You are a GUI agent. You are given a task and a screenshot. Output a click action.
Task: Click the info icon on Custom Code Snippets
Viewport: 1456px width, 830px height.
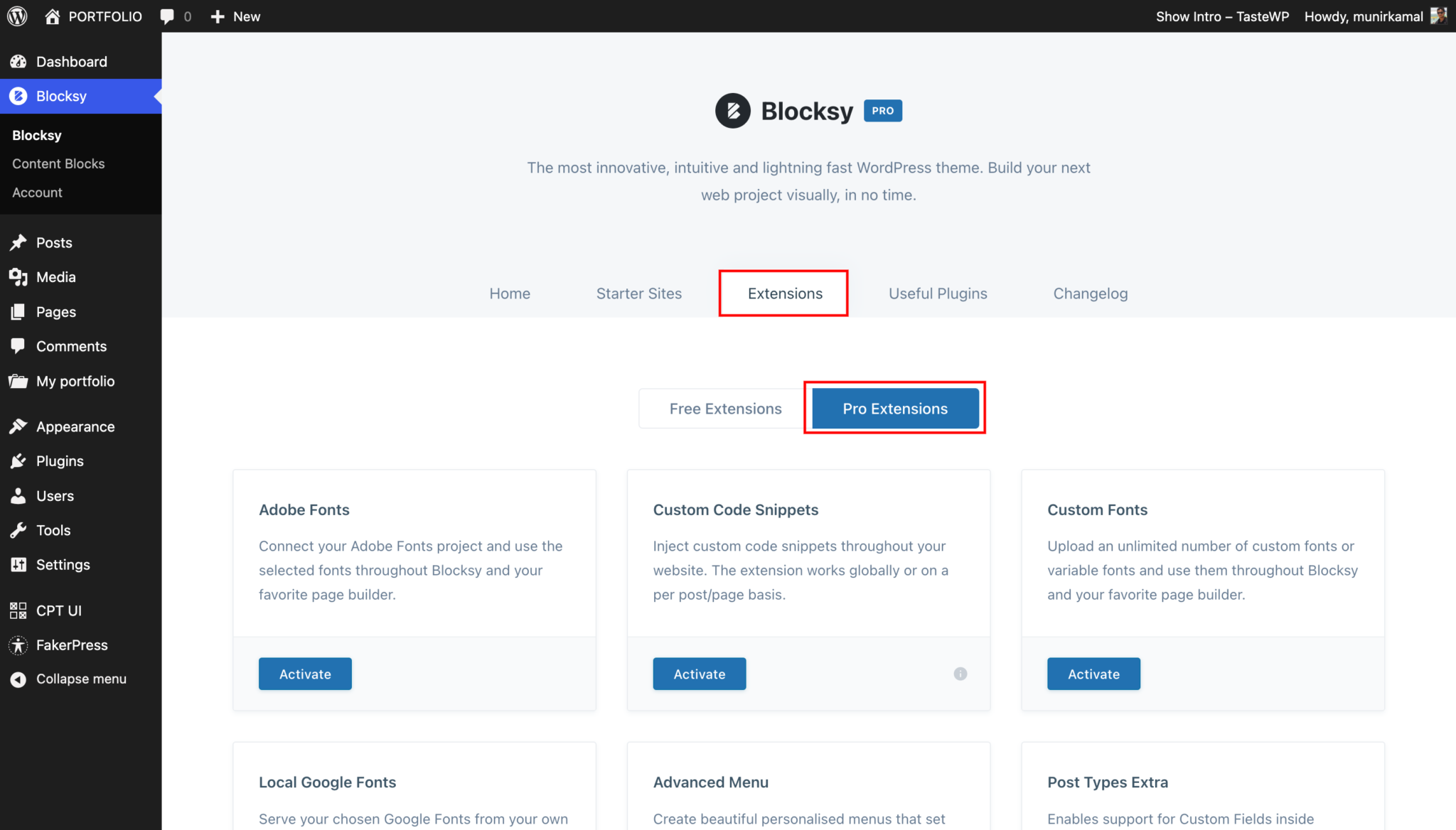(x=960, y=674)
